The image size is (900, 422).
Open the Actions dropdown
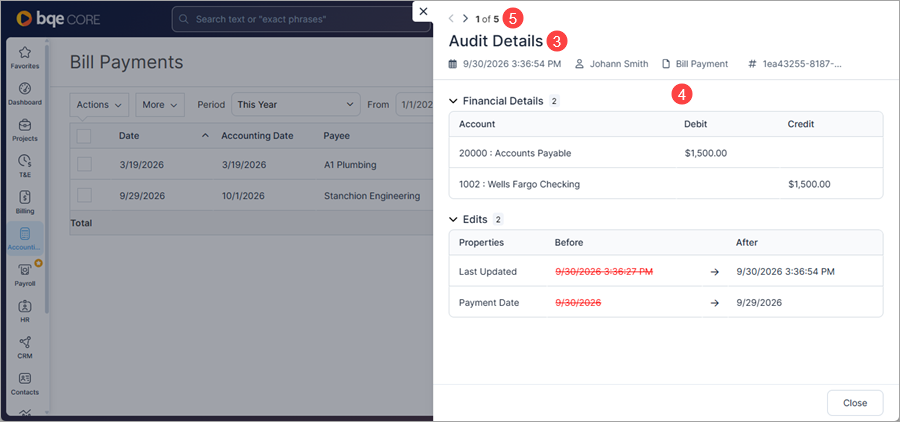[99, 104]
